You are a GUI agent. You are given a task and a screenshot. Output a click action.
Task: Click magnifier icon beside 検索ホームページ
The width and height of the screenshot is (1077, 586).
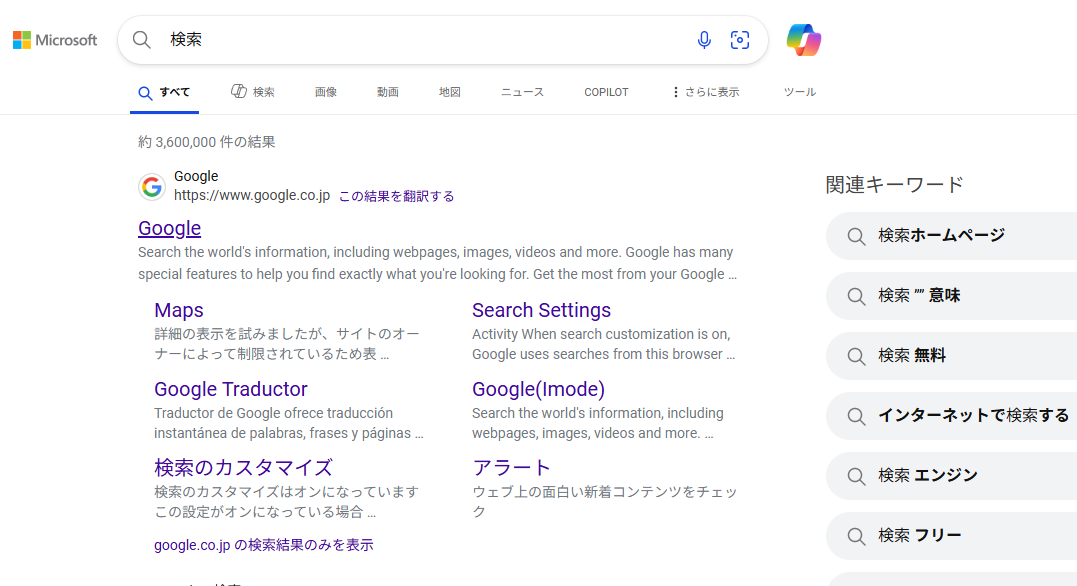[856, 236]
